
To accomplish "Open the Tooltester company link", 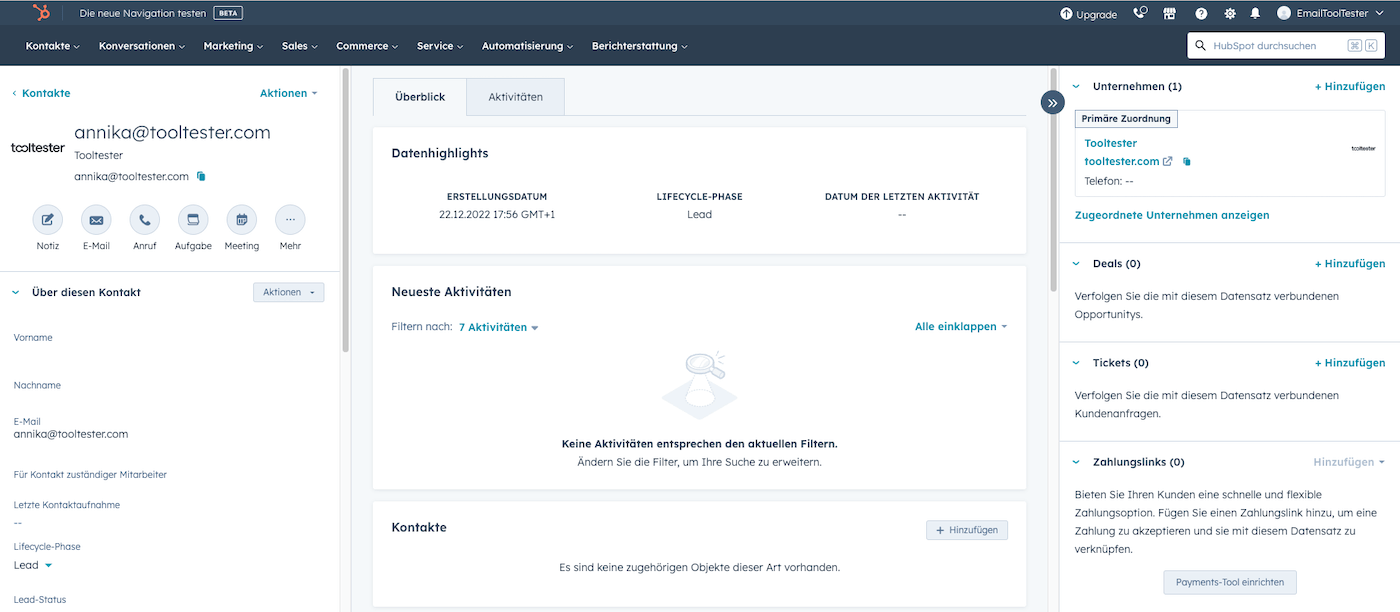I will (x=1111, y=143).
